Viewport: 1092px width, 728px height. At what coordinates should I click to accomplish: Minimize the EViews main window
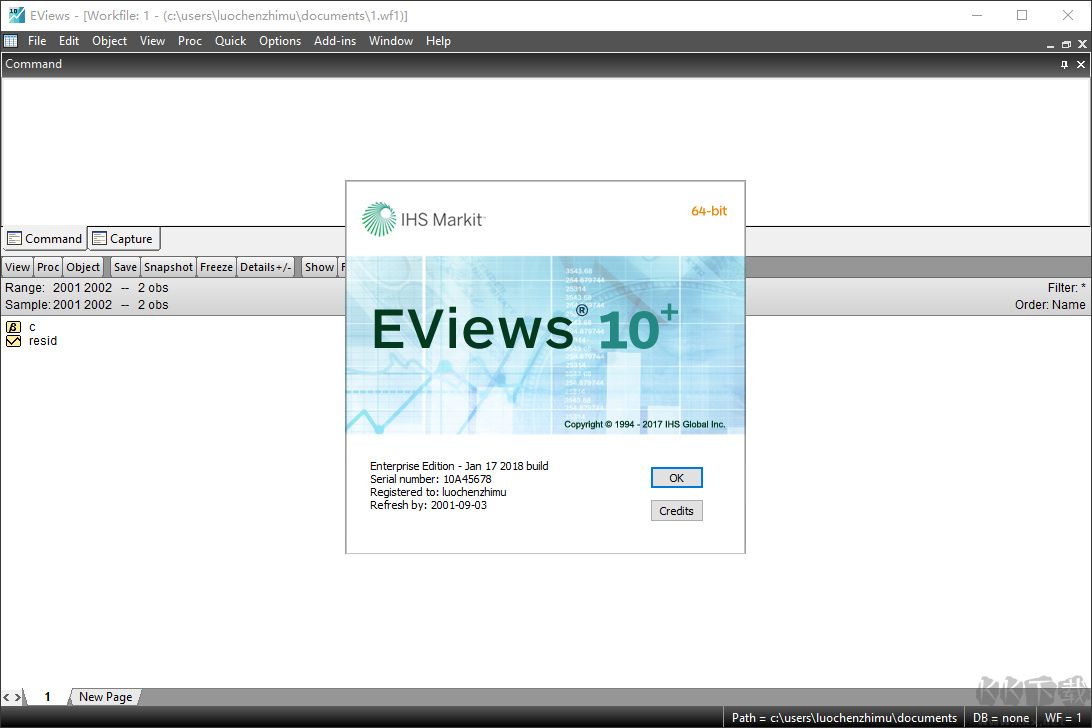pyautogui.click(x=977, y=15)
